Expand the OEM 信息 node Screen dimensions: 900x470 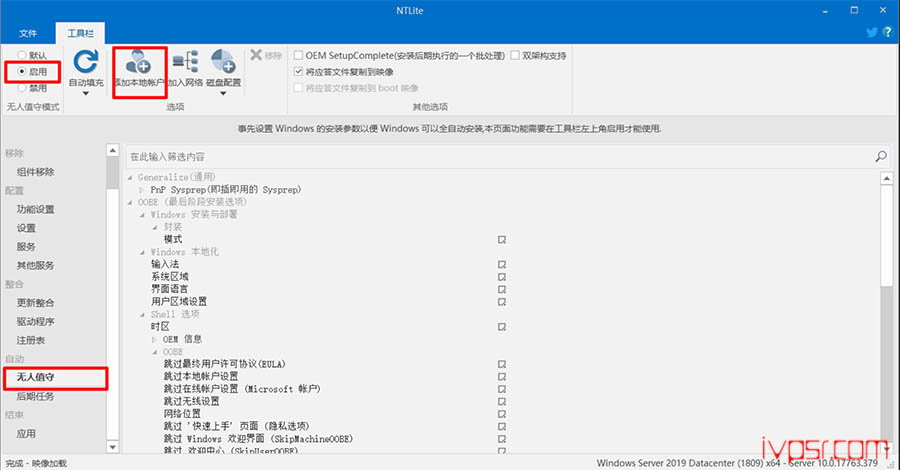pos(154,340)
